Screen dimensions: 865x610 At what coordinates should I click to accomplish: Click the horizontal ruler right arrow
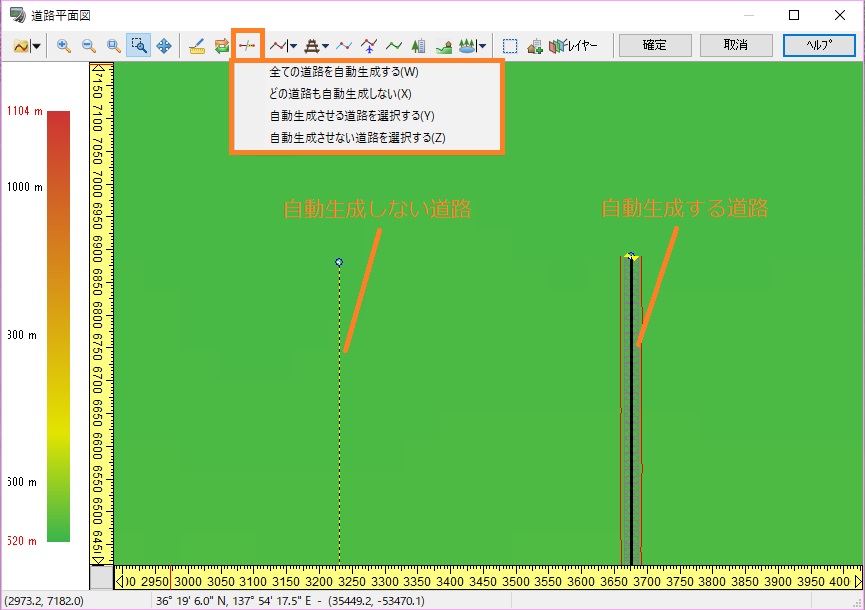(858, 581)
